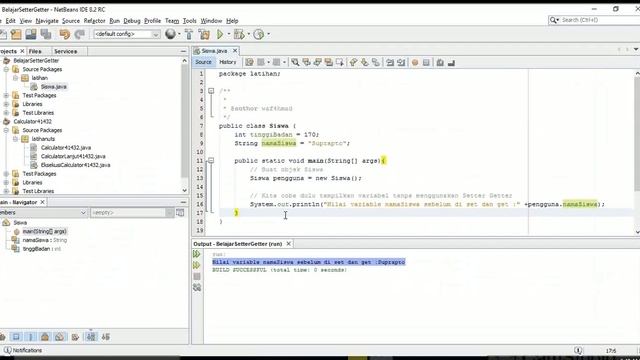Select namaSiswa : String in Navigator

[x=45, y=240]
